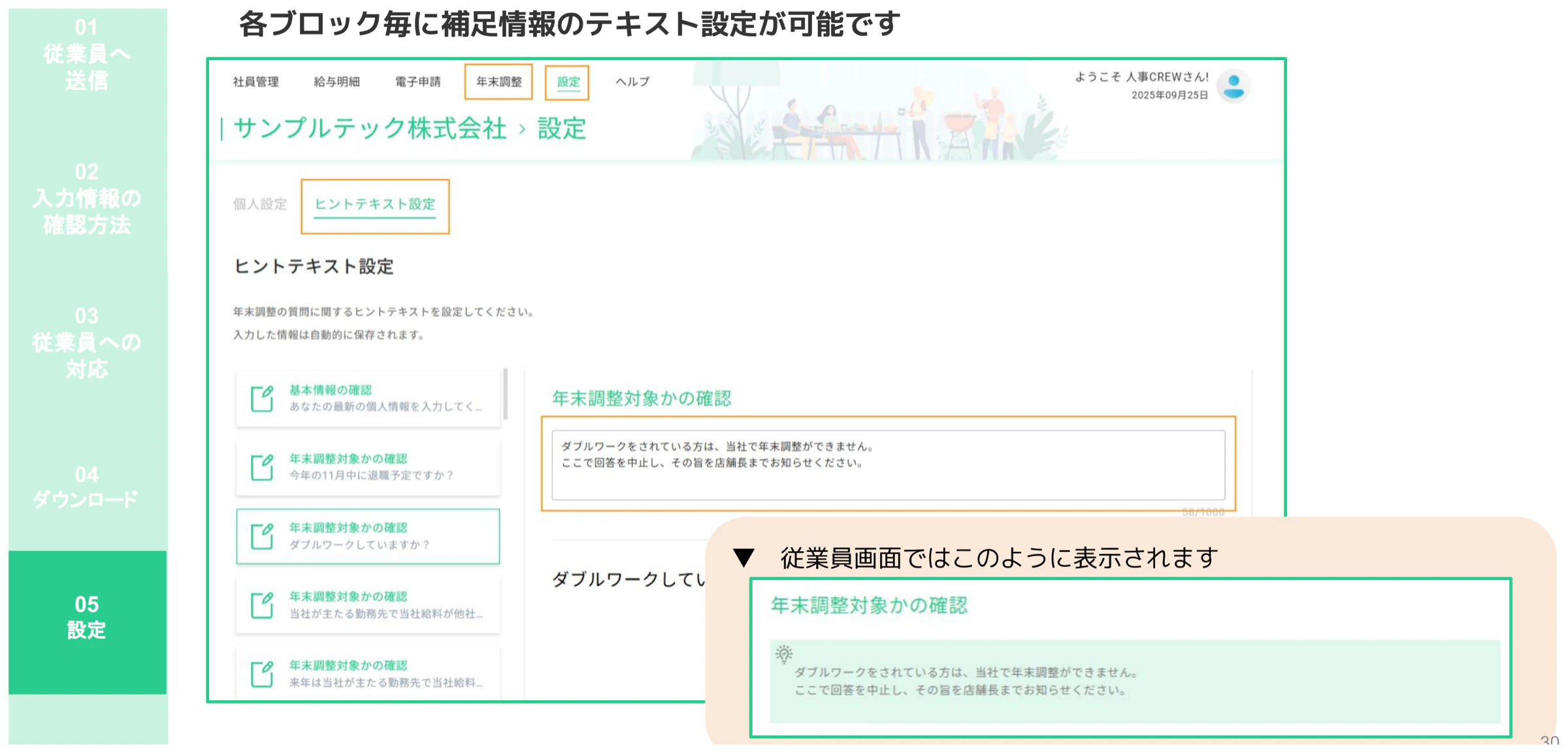
Task: Click the hint text input field for ダブルワーク
Action: [888, 464]
